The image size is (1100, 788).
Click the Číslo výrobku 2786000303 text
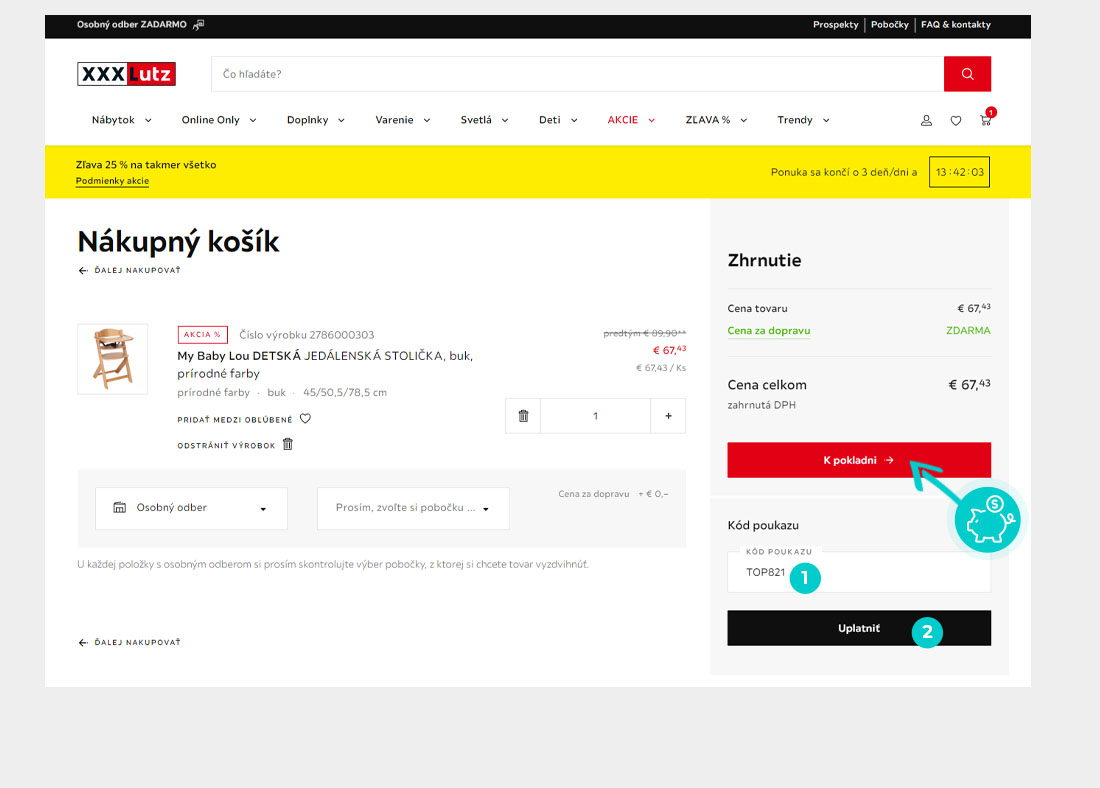pos(307,335)
